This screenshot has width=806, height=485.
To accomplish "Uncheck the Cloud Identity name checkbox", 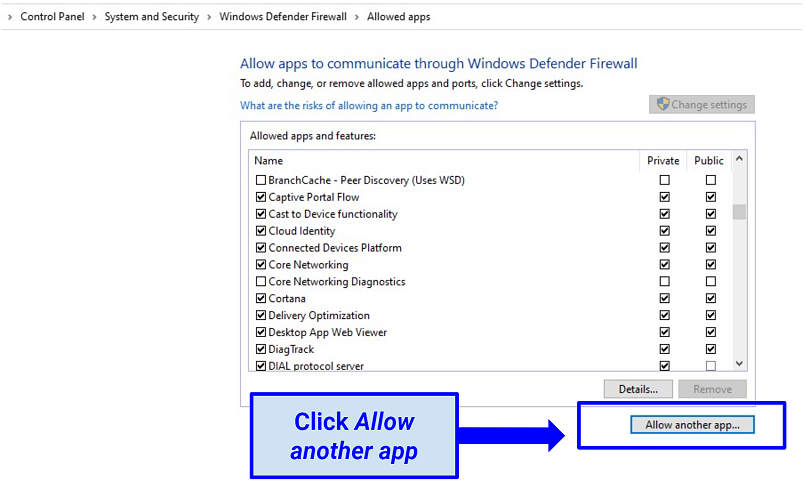I will 261,231.
